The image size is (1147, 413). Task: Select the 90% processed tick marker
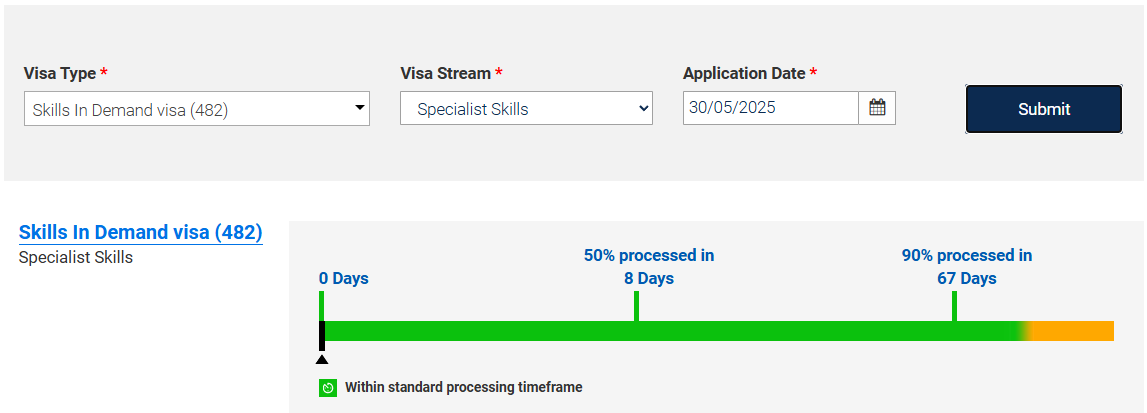pos(955,306)
